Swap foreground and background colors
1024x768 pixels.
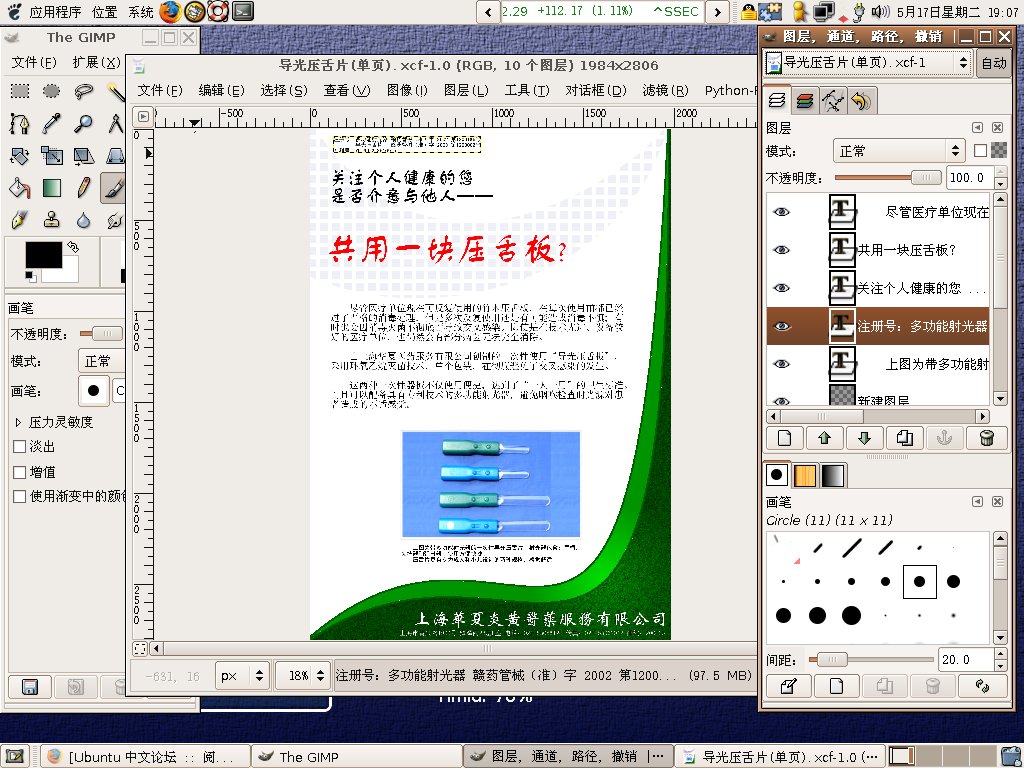click(x=73, y=247)
